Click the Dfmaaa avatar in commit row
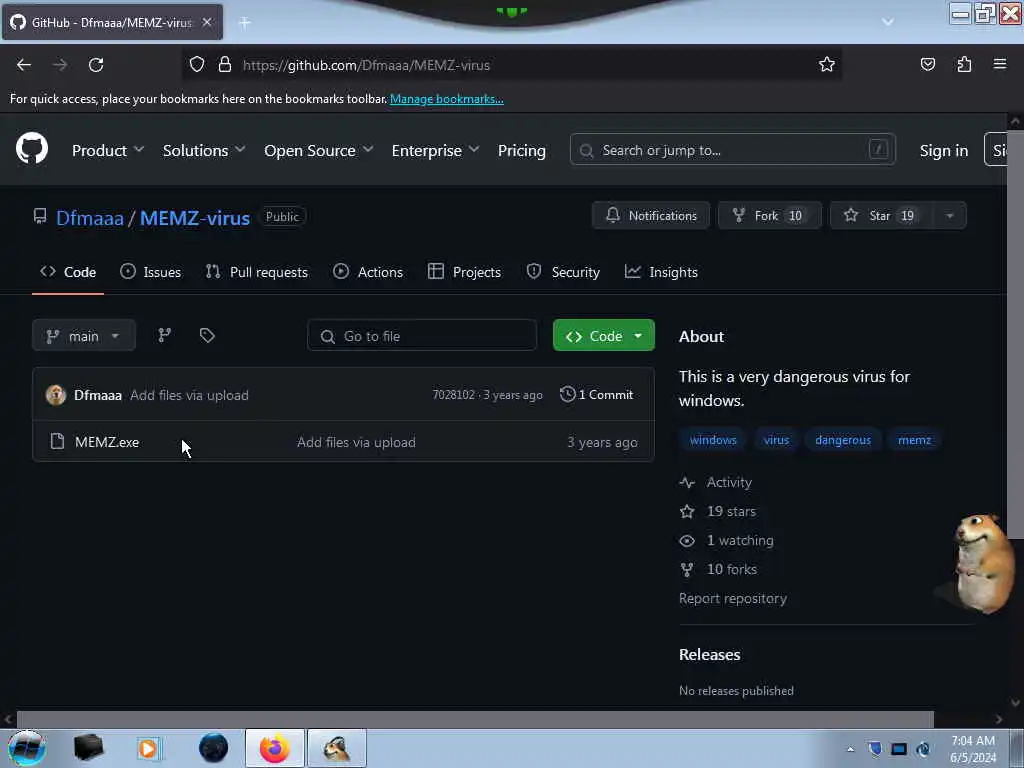The height and width of the screenshot is (768, 1024). tap(56, 394)
